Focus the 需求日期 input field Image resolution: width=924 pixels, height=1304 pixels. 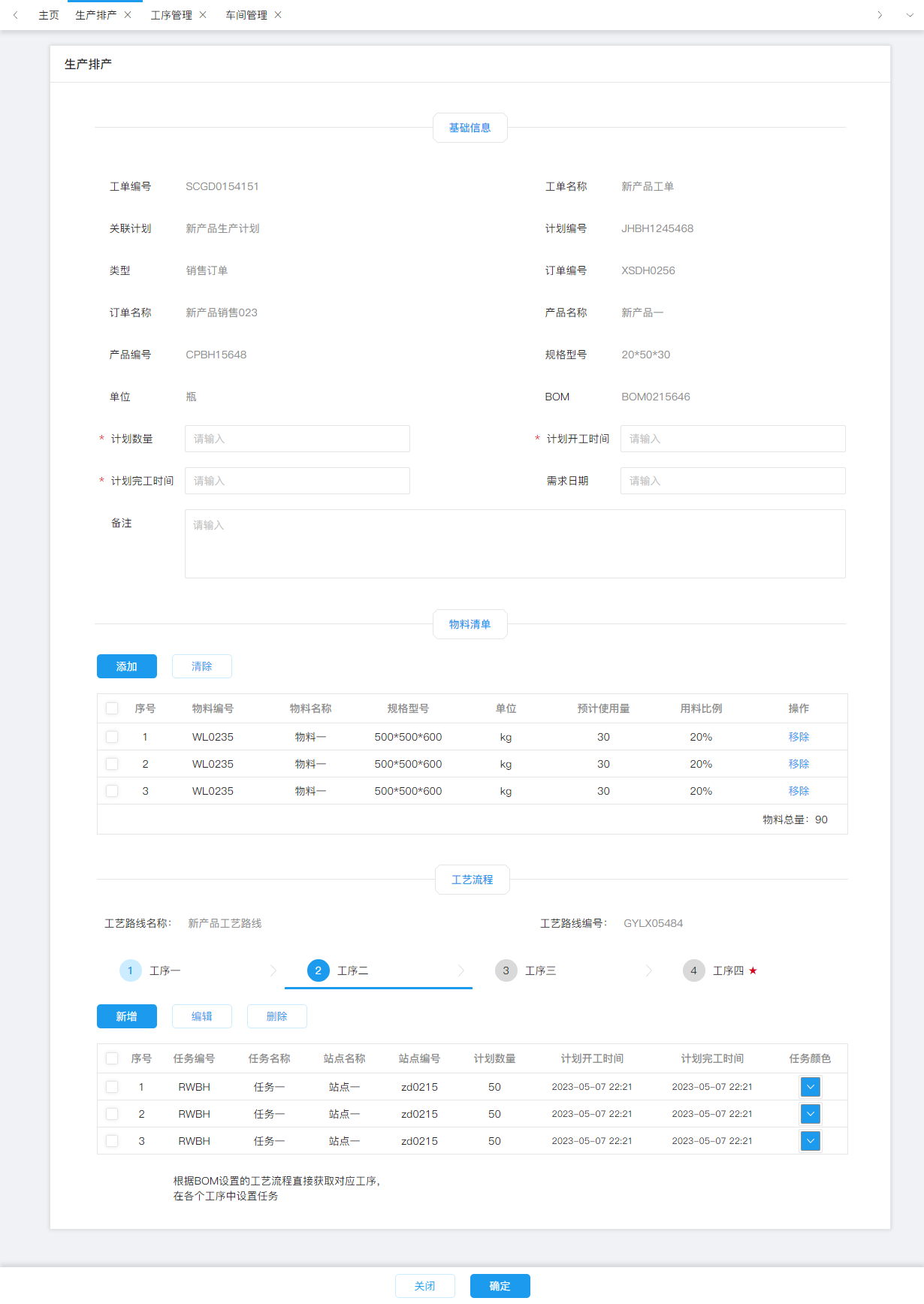[733, 481]
